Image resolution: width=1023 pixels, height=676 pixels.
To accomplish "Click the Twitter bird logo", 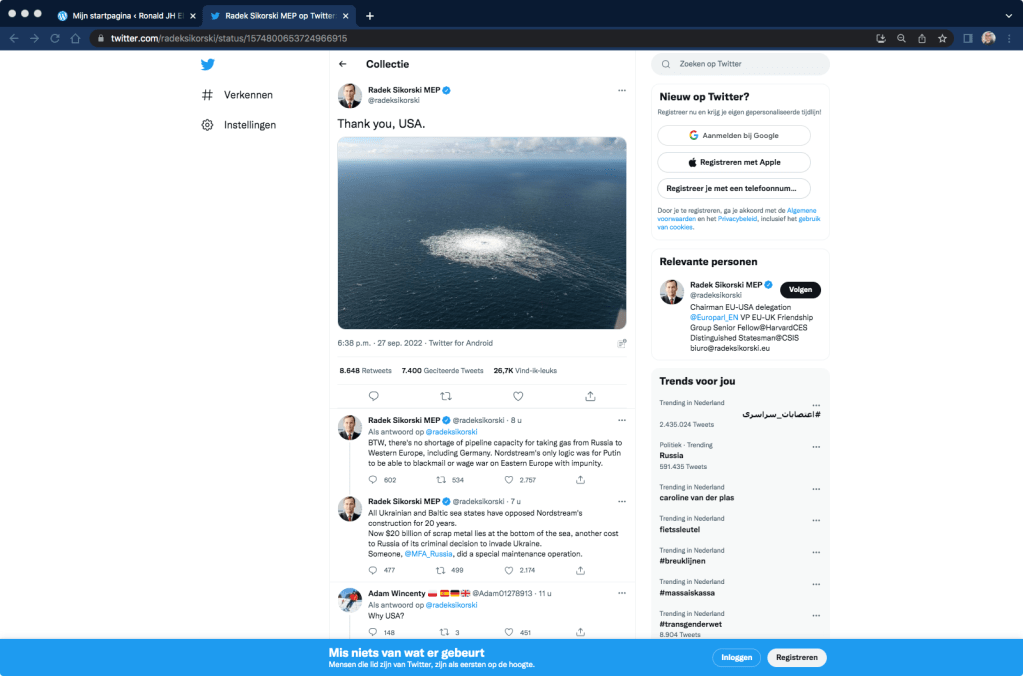I will click(x=207, y=65).
